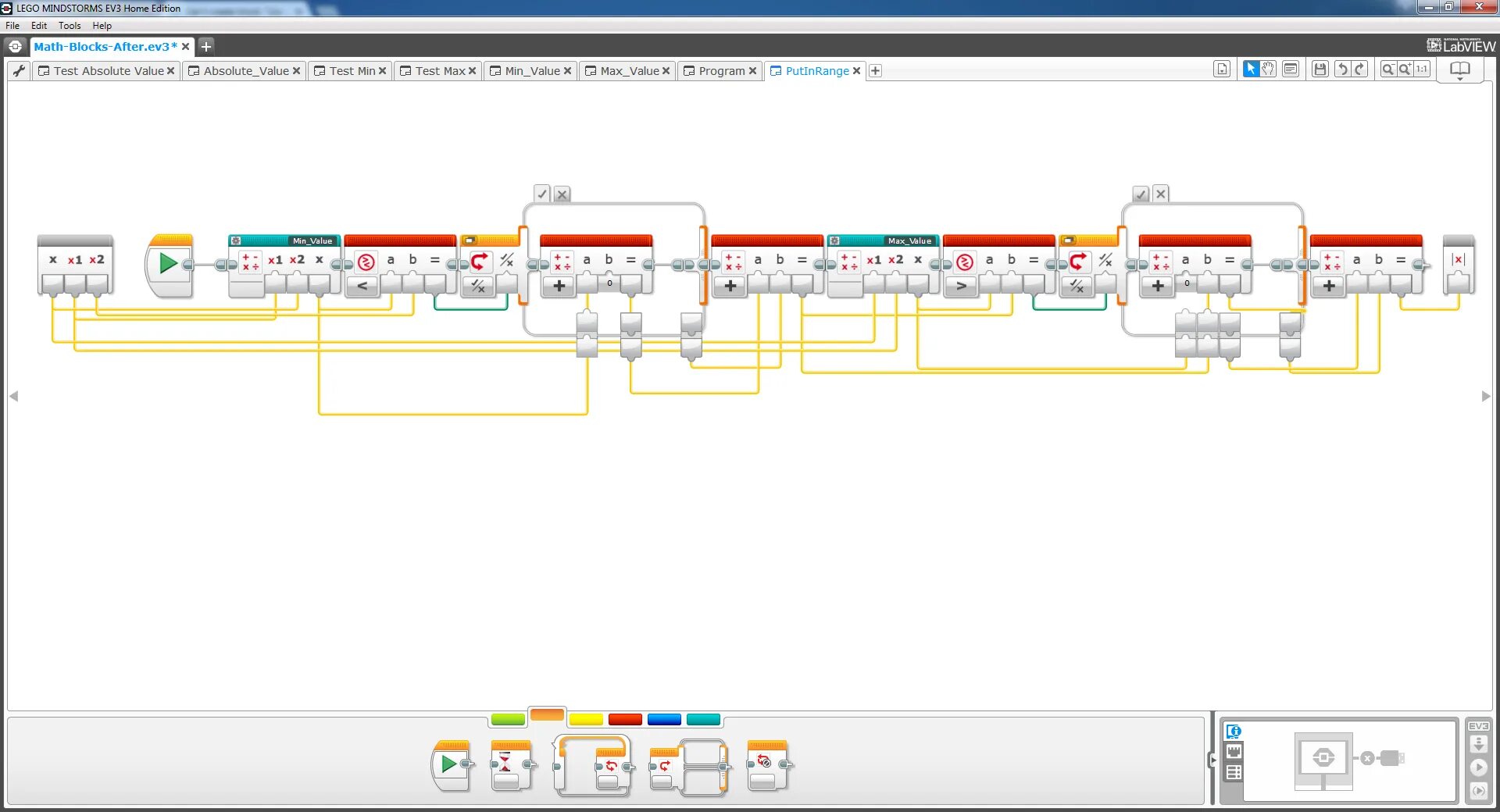This screenshot has height=812, width=1500.
Task: Toggle tabbed view on the first Switch block
Action: tap(470, 240)
